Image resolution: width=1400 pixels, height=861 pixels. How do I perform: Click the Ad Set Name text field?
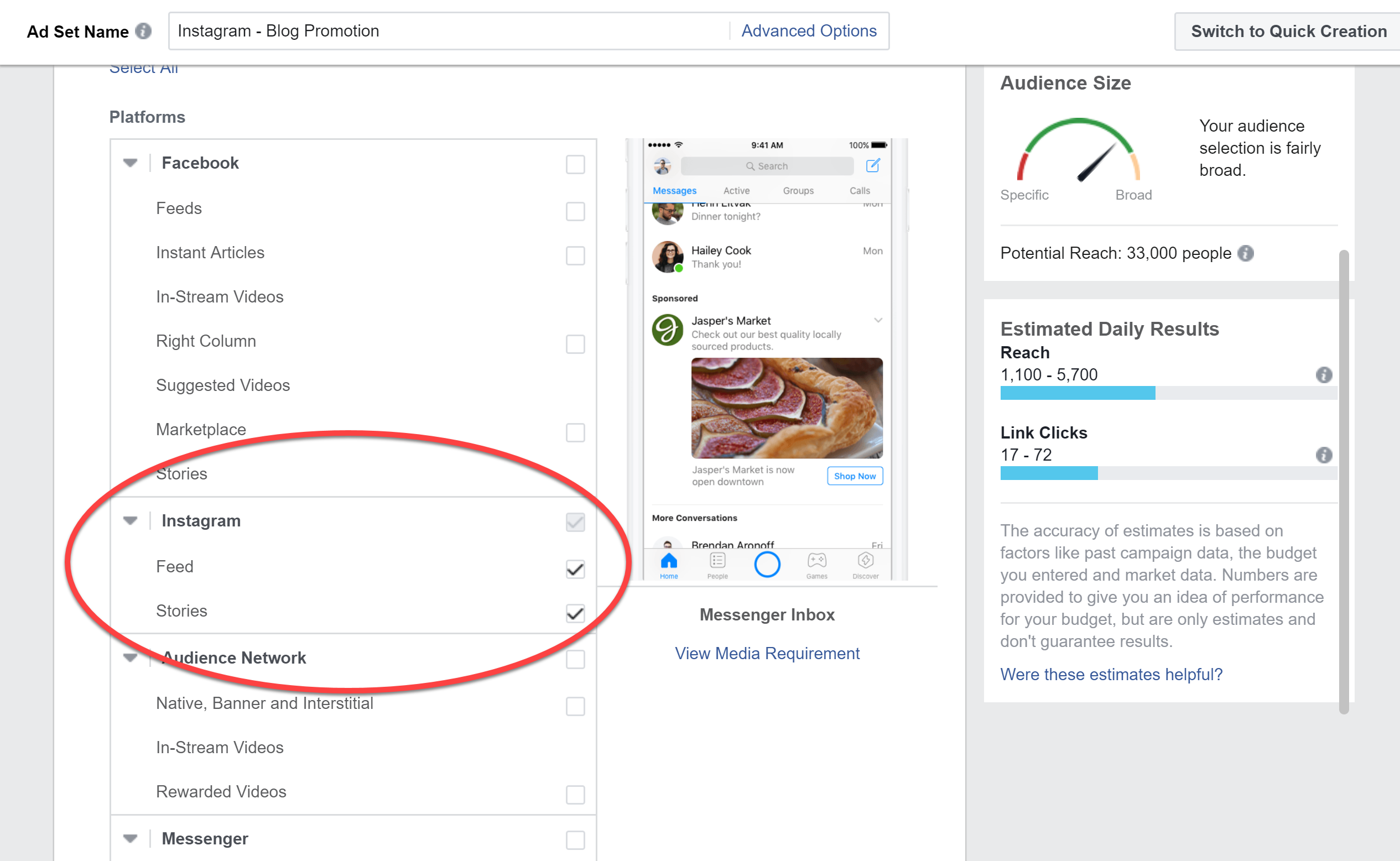point(444,31)
